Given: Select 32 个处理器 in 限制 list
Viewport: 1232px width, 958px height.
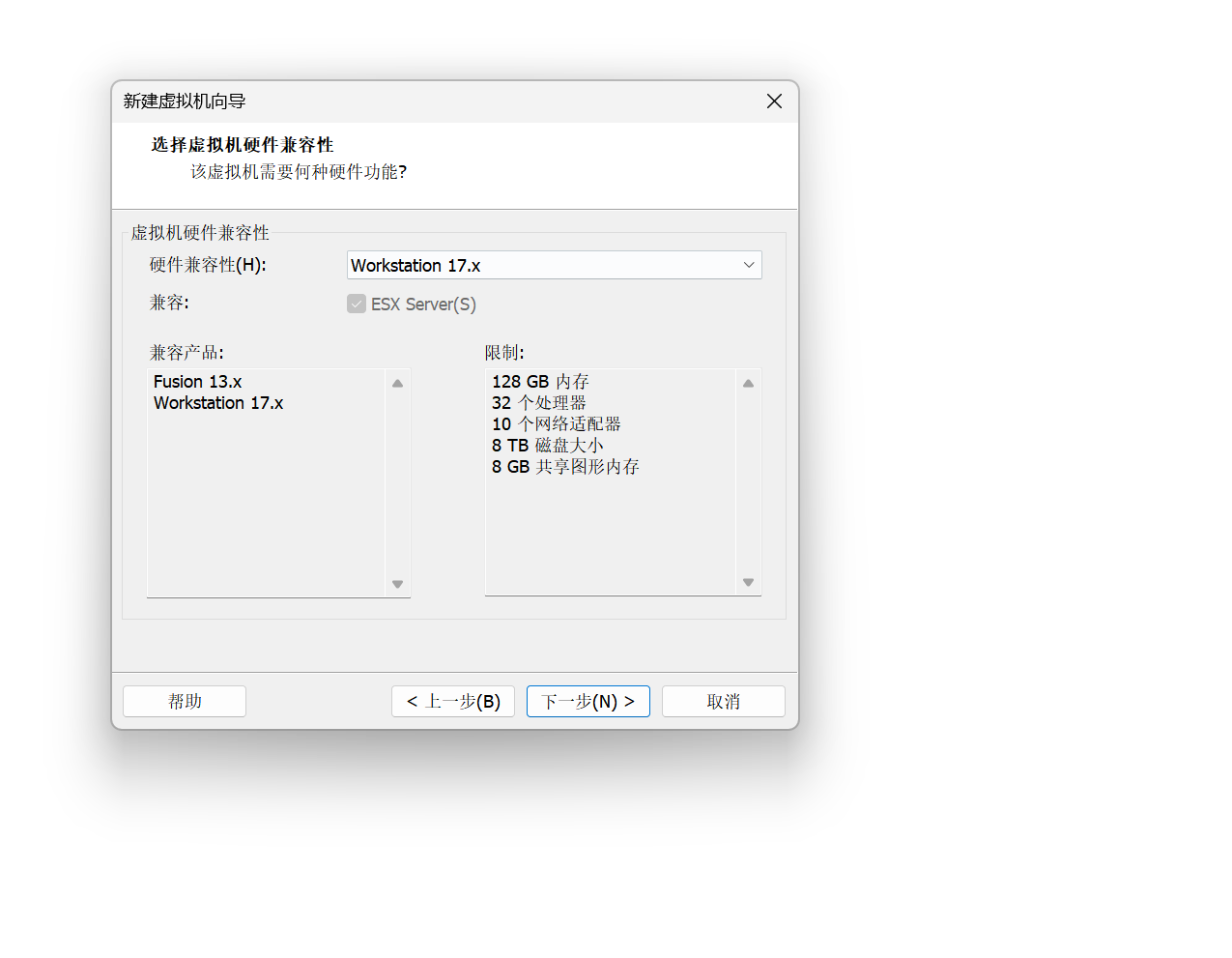Looking at the screenshot, I should click(x=539, y=403).
